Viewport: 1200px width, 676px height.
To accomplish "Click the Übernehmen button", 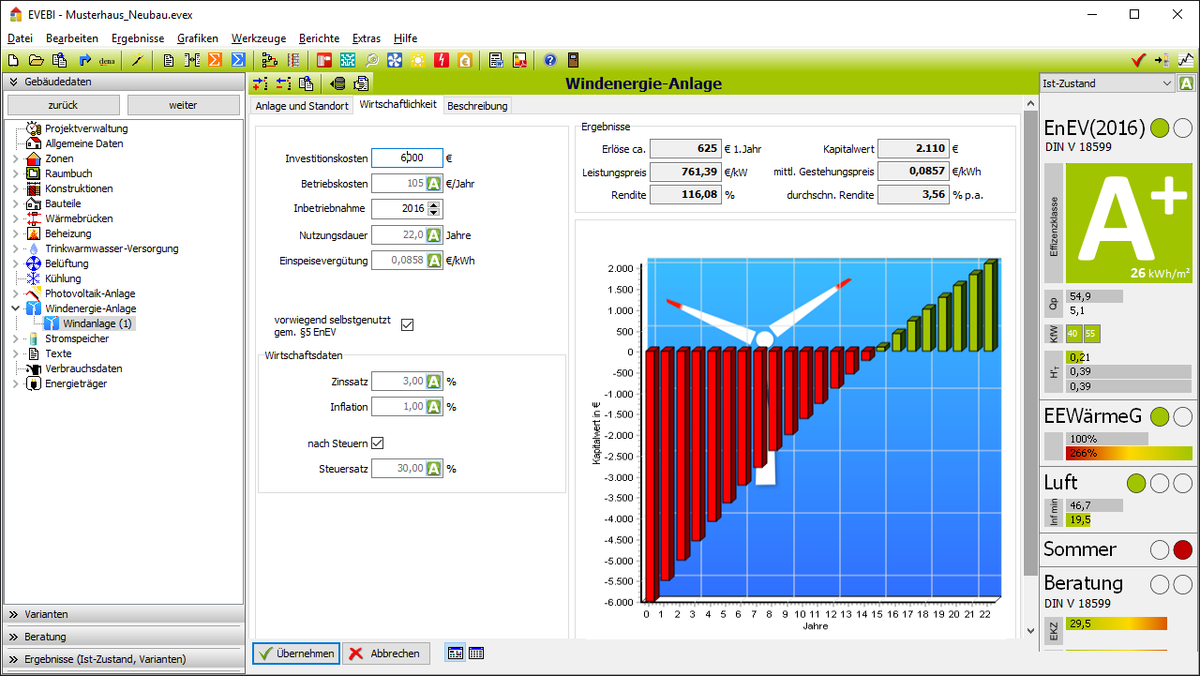I will (x=296, y=653).
